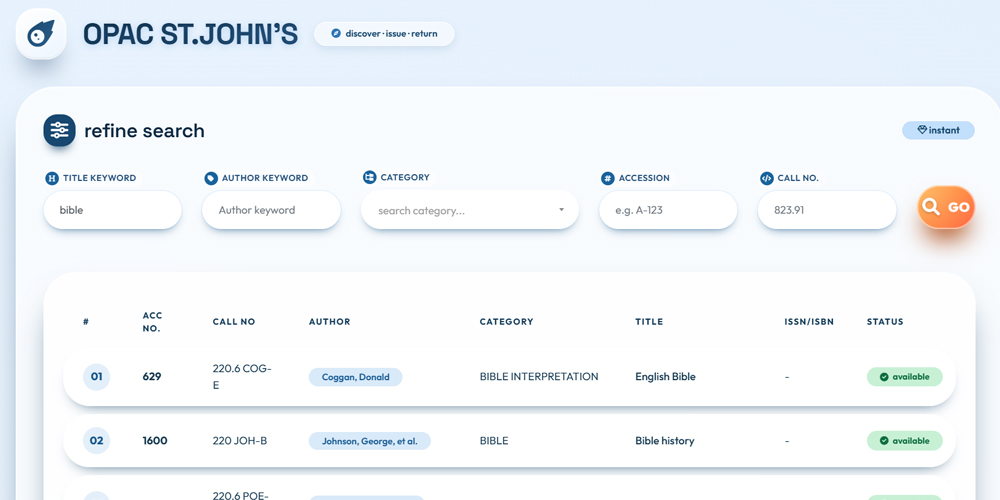Click the row number 02 badge

coord(96,441)
